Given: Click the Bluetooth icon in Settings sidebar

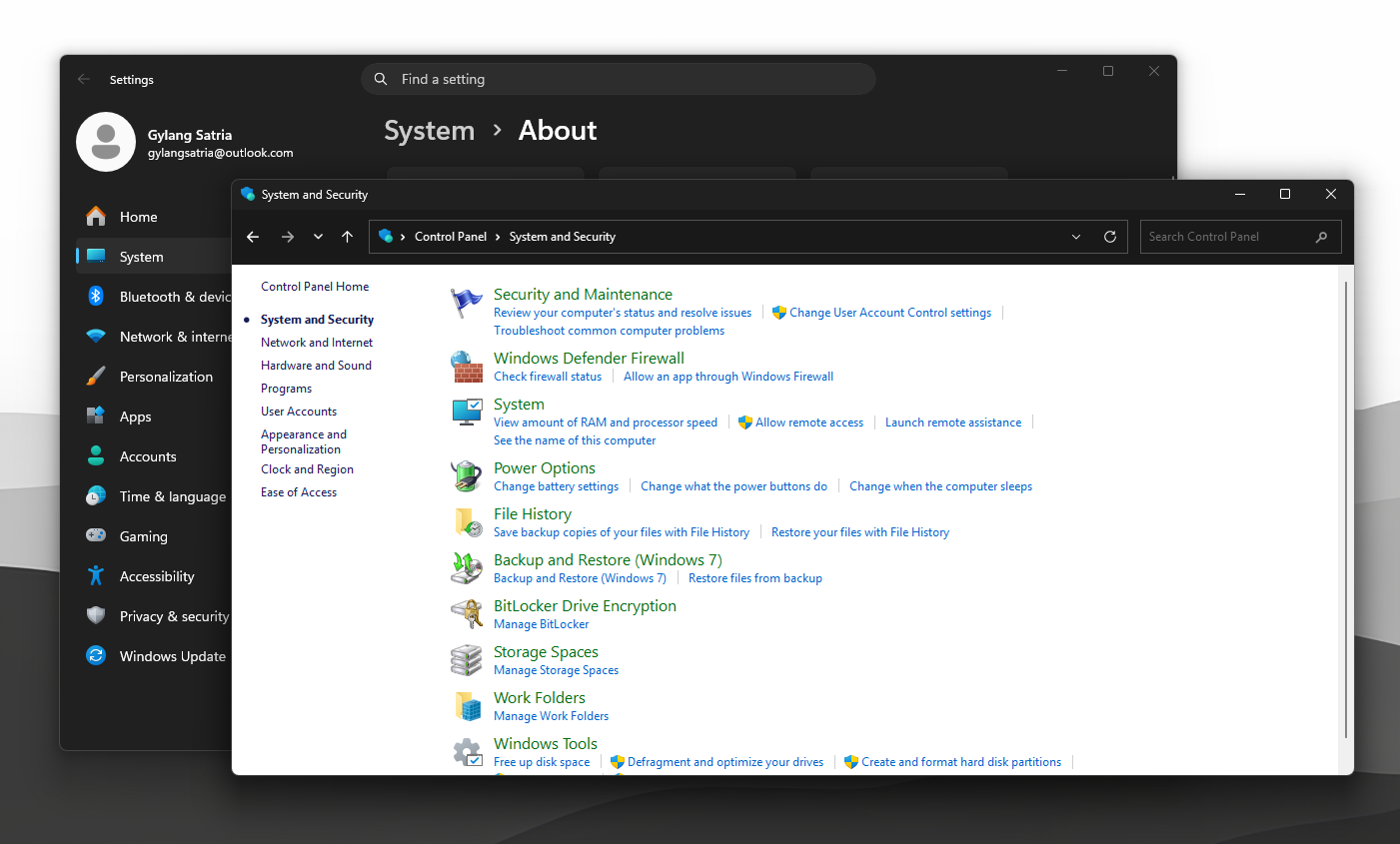Looking at the screenshot, I should click(96, 297).
